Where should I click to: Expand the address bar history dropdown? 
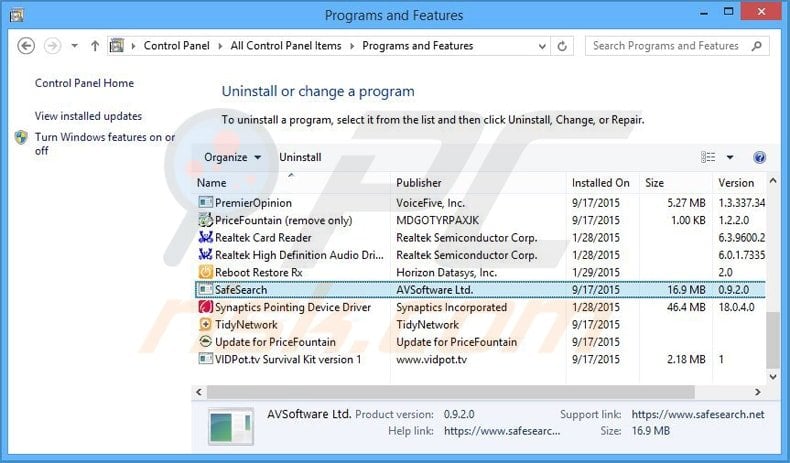click(x=542, y=46)
